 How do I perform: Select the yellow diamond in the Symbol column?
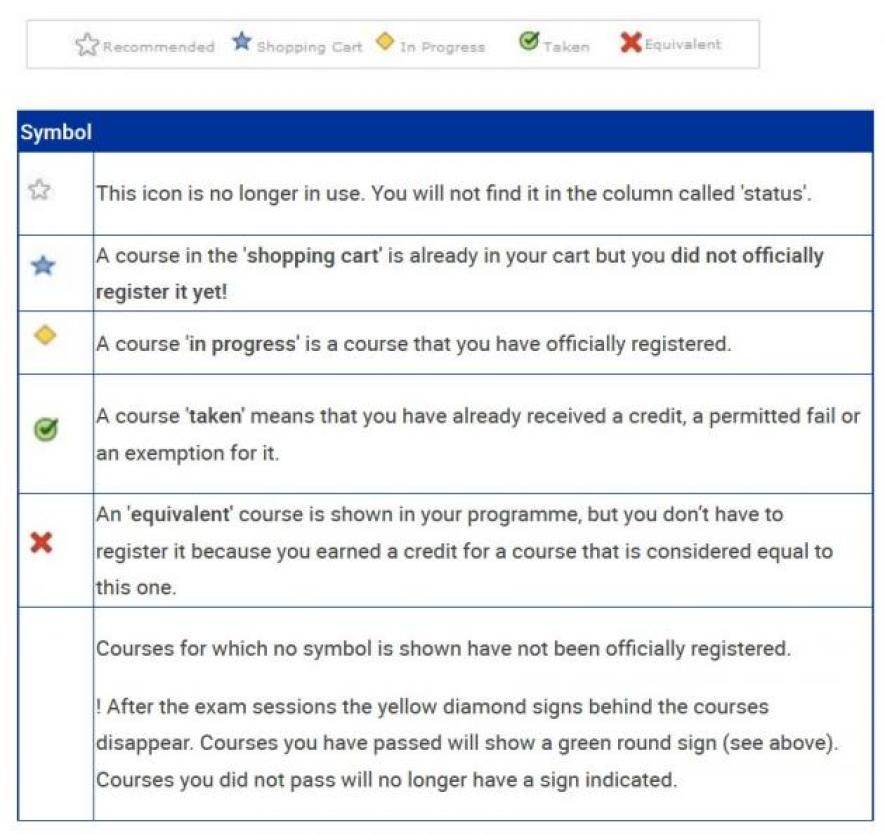click(x=44, y=336)
